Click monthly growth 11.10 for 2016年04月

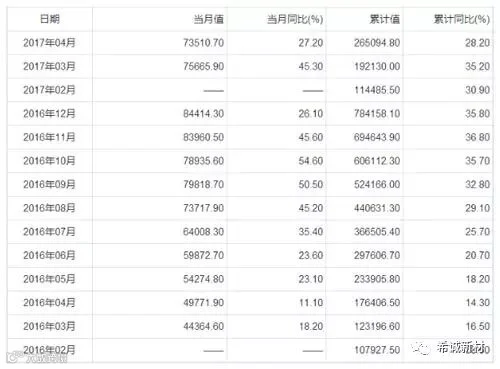coord(311,303)
